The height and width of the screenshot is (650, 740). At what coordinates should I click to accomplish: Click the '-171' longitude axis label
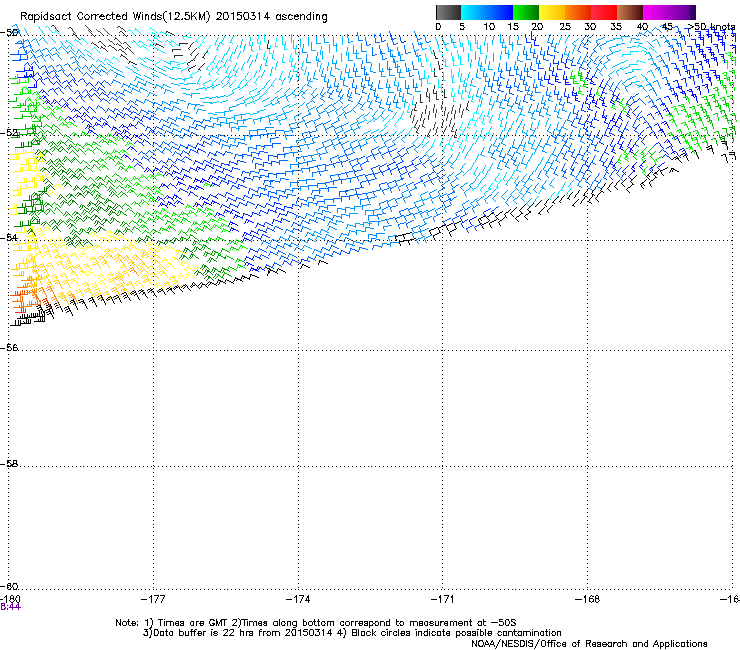[x=443, y=599]
